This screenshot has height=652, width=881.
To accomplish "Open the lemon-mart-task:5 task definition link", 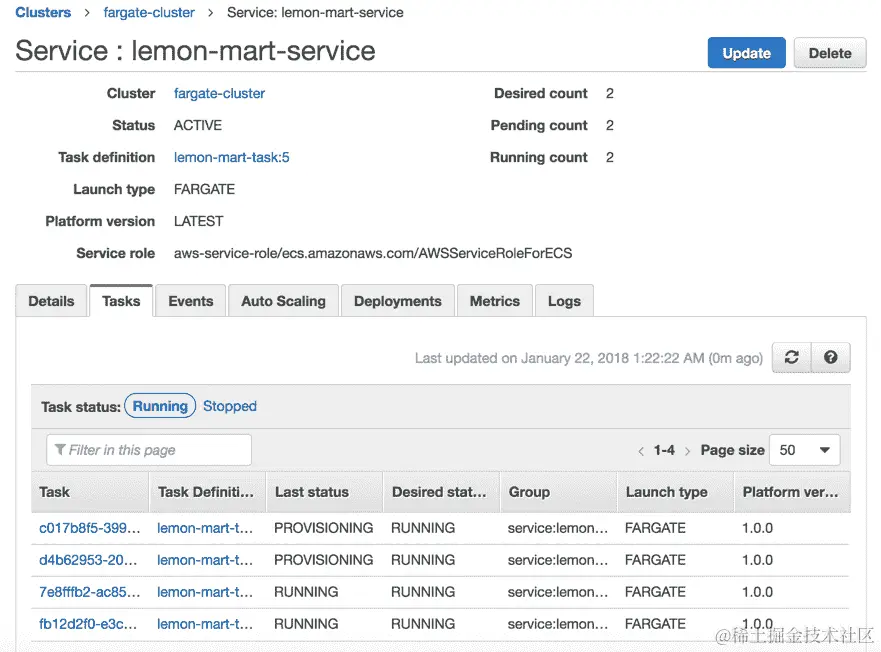I will (x=231, y=157).
